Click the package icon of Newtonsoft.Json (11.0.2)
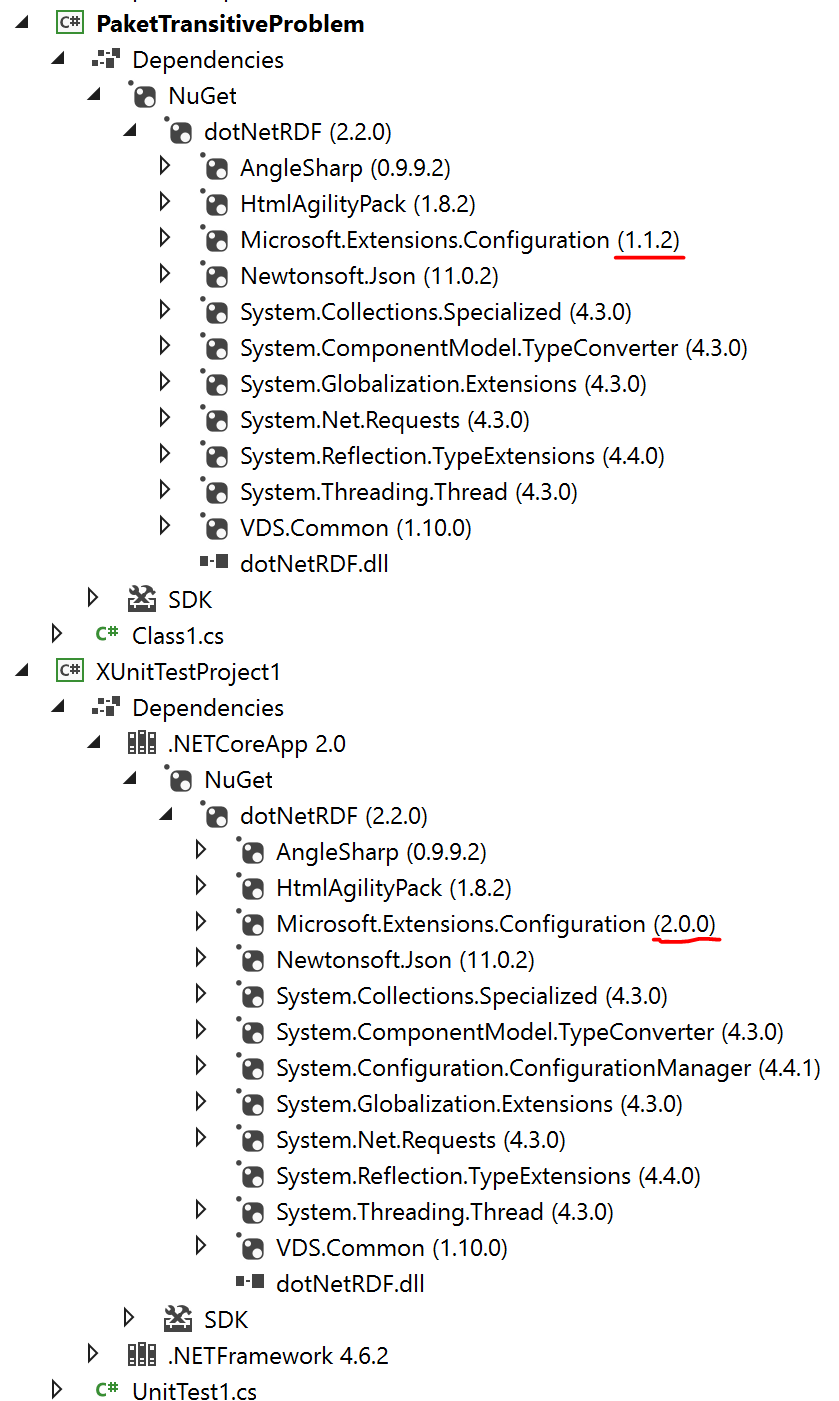The height and width of the screenshot is (1401, 839). coord(216,275)
